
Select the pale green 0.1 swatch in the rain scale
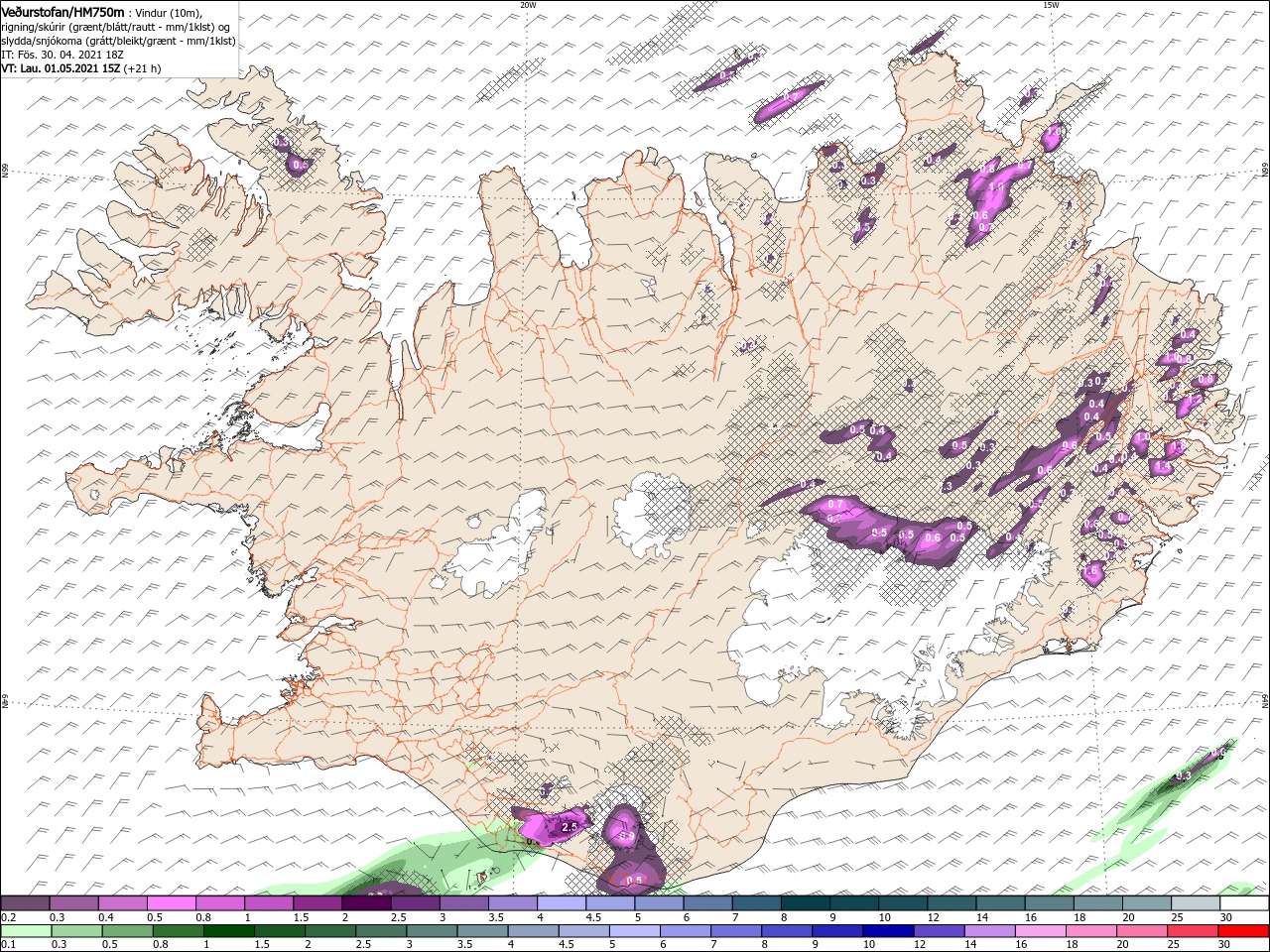[27, 931]
